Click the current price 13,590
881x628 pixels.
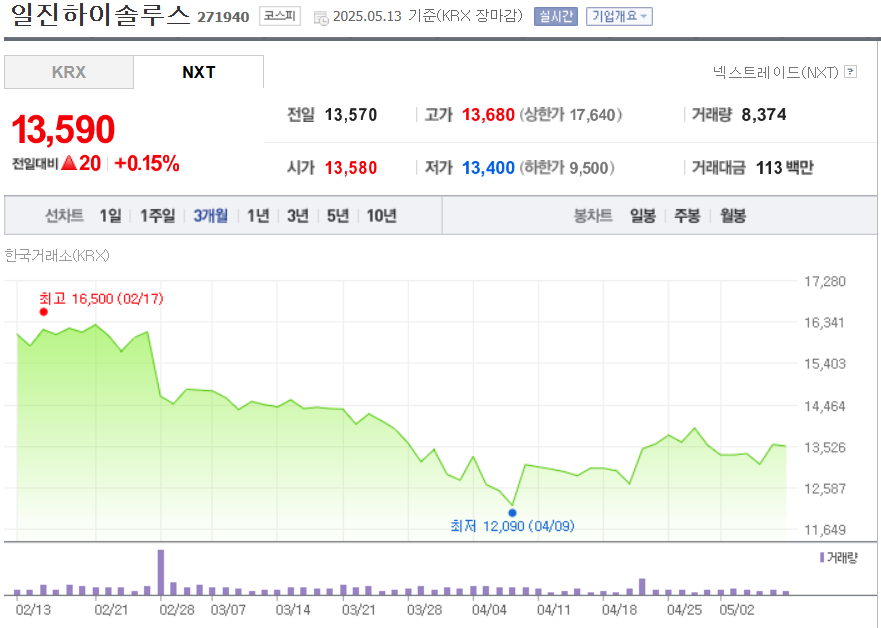click(x=63, y=130)
